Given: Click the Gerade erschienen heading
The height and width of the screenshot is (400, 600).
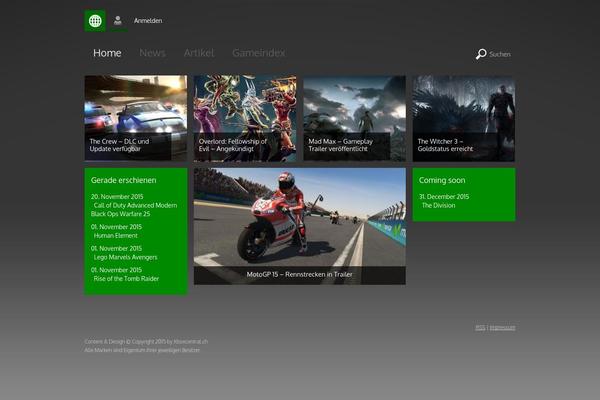Looking at the screenshot, I should (124, 180).
